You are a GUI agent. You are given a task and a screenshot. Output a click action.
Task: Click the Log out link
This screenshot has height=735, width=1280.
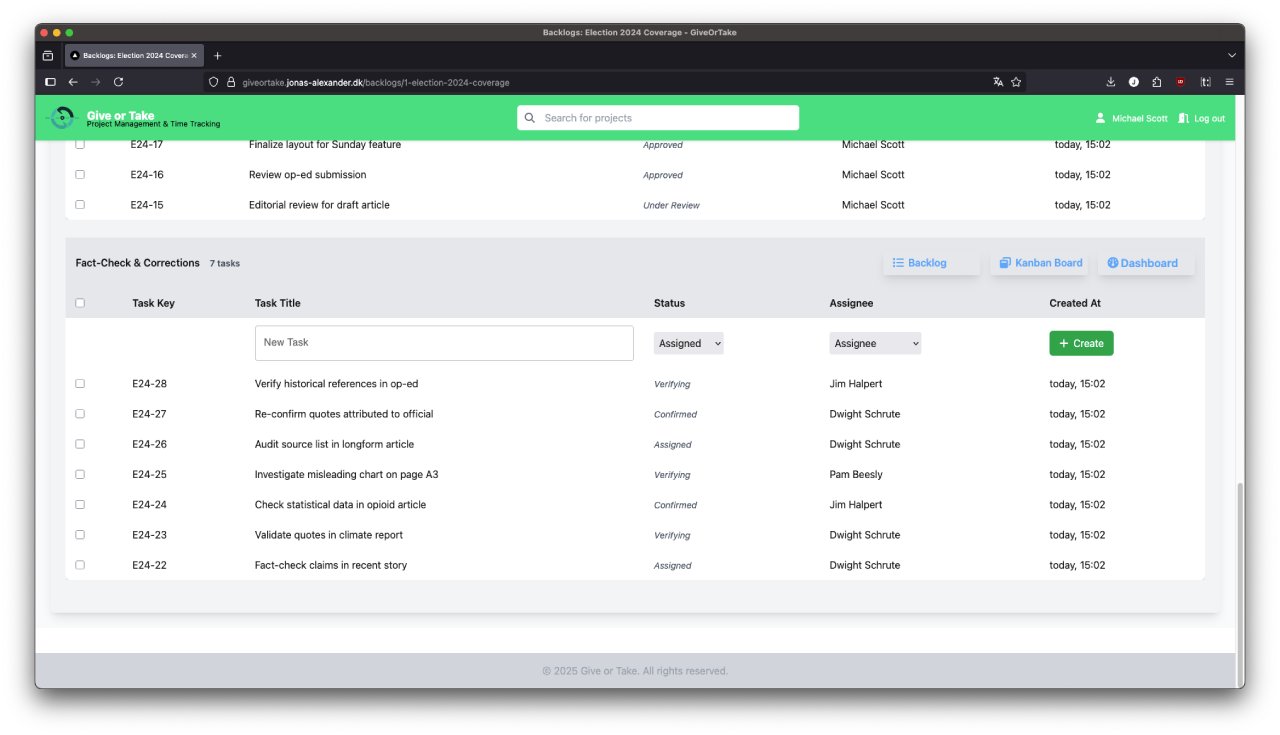tap(1201, 118)
